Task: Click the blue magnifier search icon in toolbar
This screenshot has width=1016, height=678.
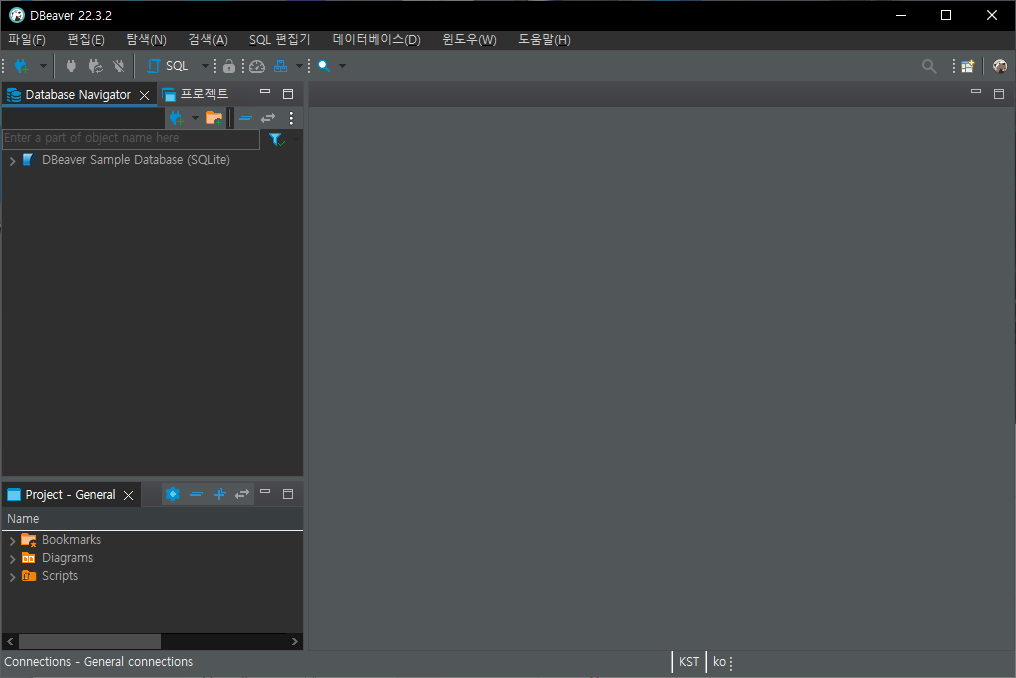Action: tap(325, 66)
